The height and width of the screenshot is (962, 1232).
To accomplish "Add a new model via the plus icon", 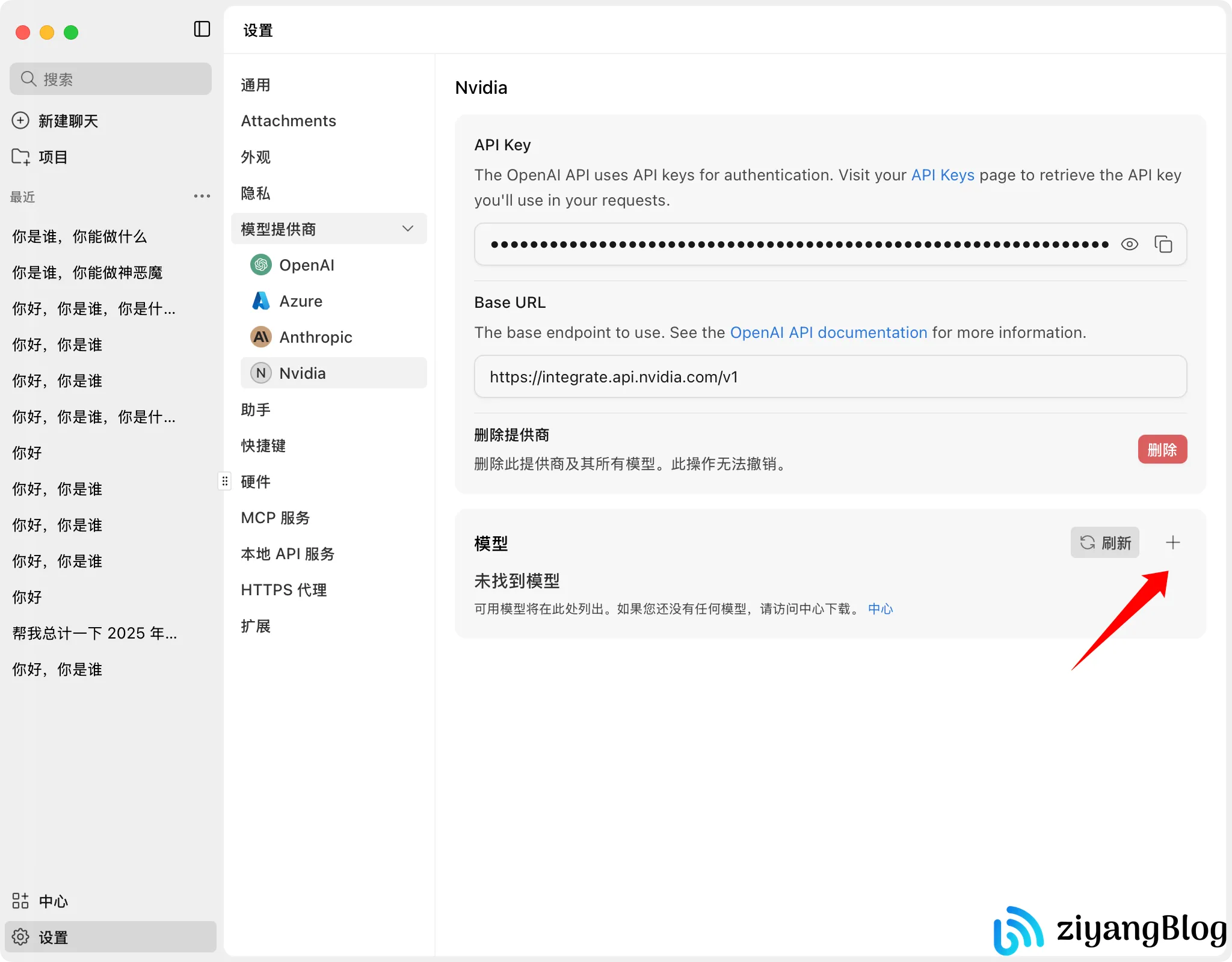I will tap(1172, 542).
